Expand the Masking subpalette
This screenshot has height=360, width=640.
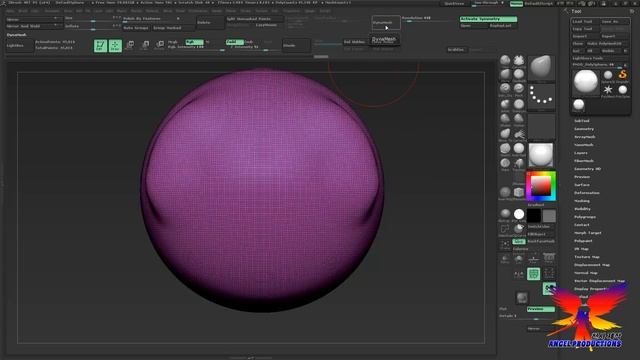tap(582, 201)
